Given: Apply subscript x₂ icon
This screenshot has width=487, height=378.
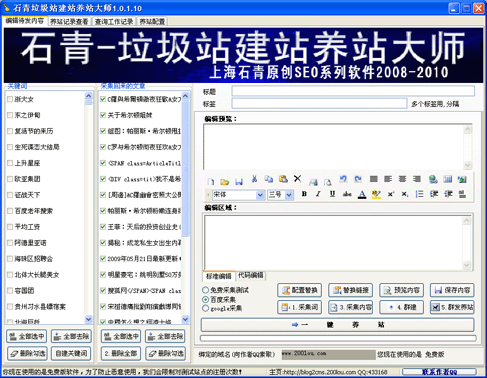Looking at the screenshot, I should (405, 194).
